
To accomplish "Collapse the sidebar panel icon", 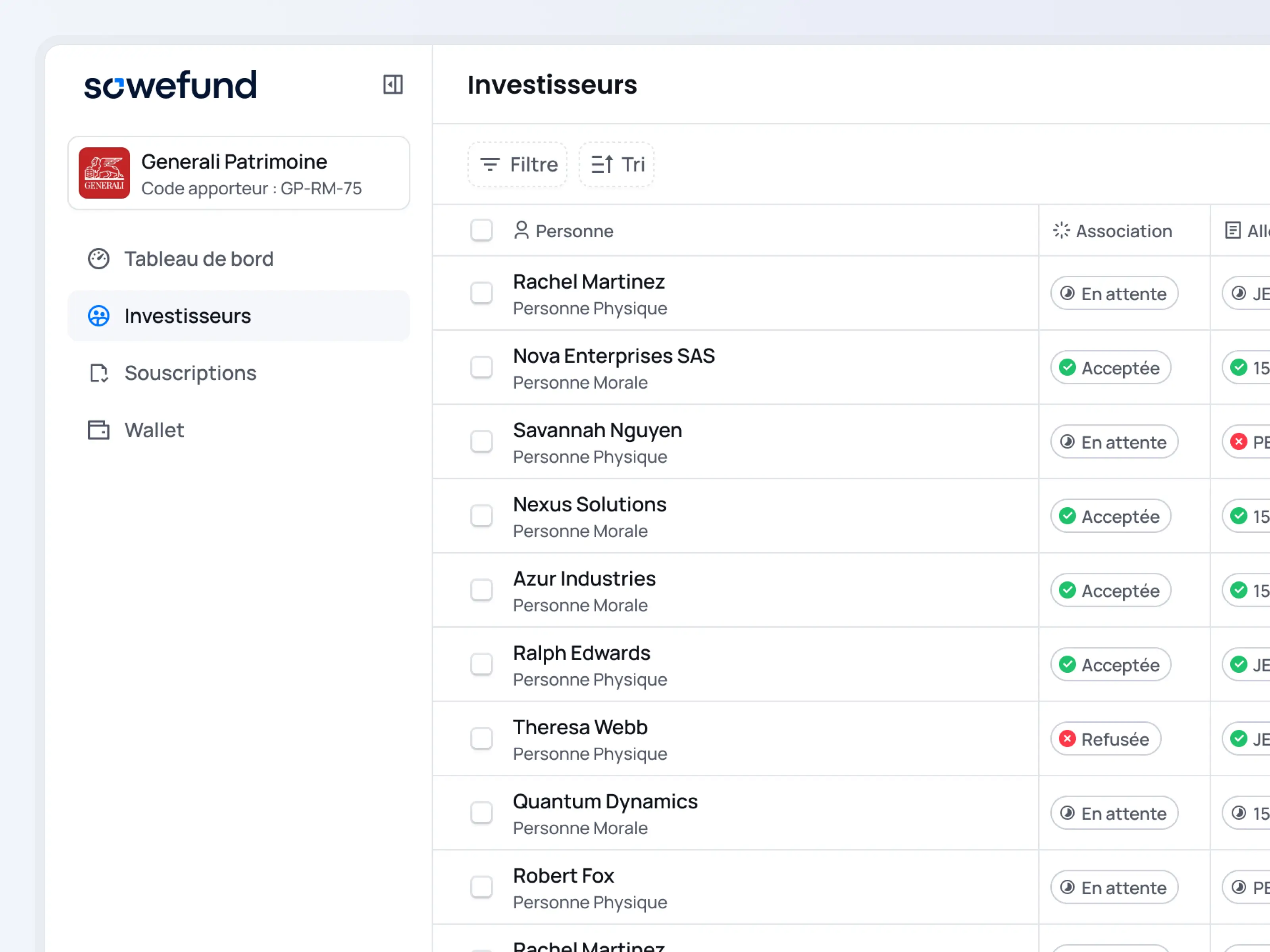I will (393, 84).
